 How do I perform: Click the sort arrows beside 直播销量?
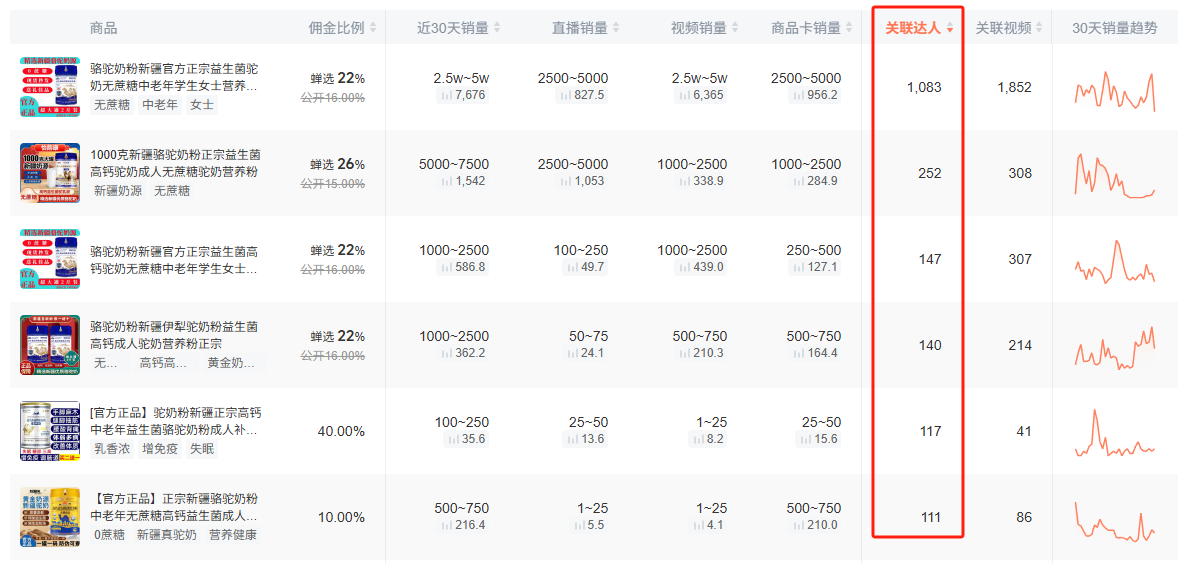point(616,28)
